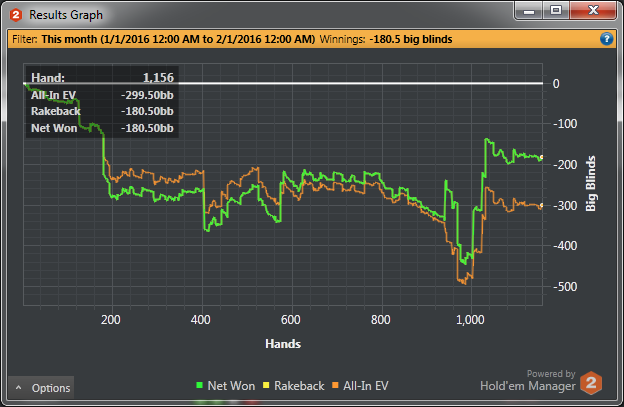Open the blue help question mark icon
Image resolution: width=624 pixels, height=407 pixels.
click(x=606, y=39)
